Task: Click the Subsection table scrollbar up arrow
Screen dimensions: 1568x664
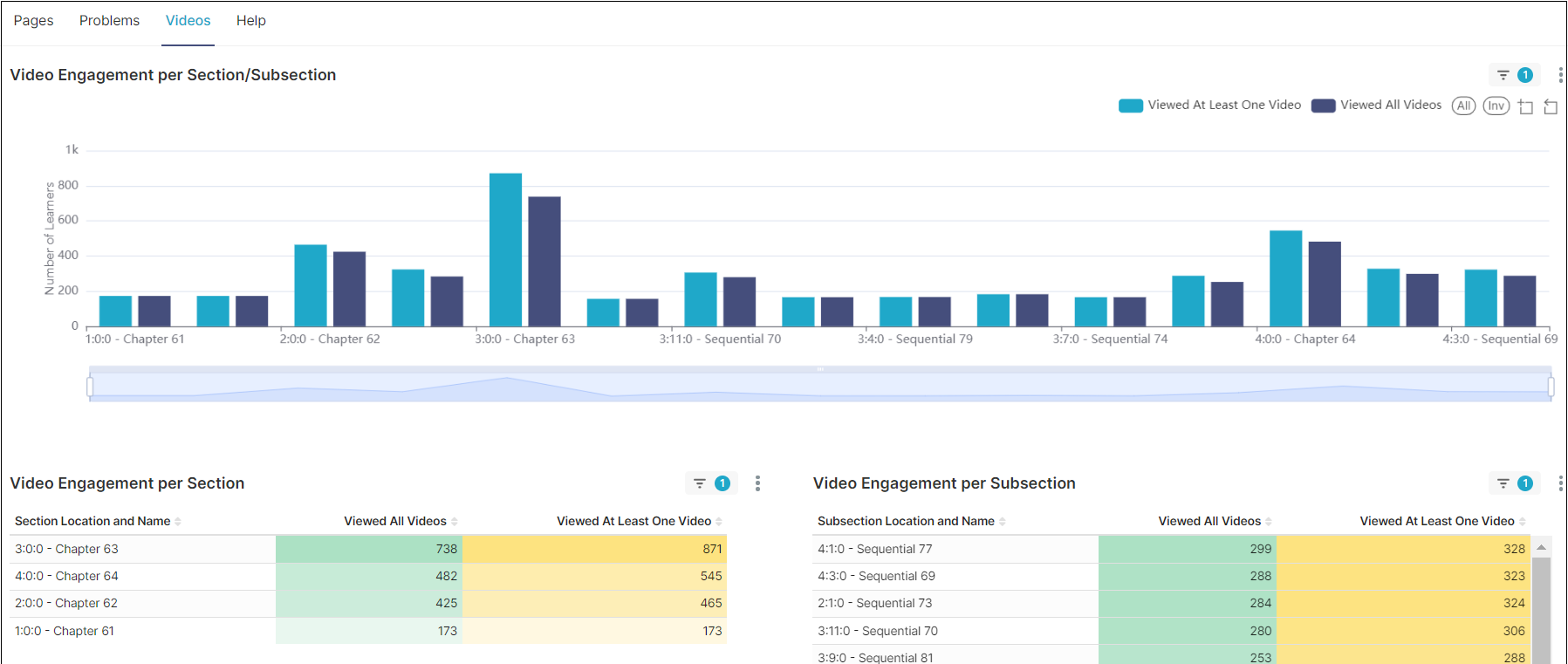Action: (1542, 548)
